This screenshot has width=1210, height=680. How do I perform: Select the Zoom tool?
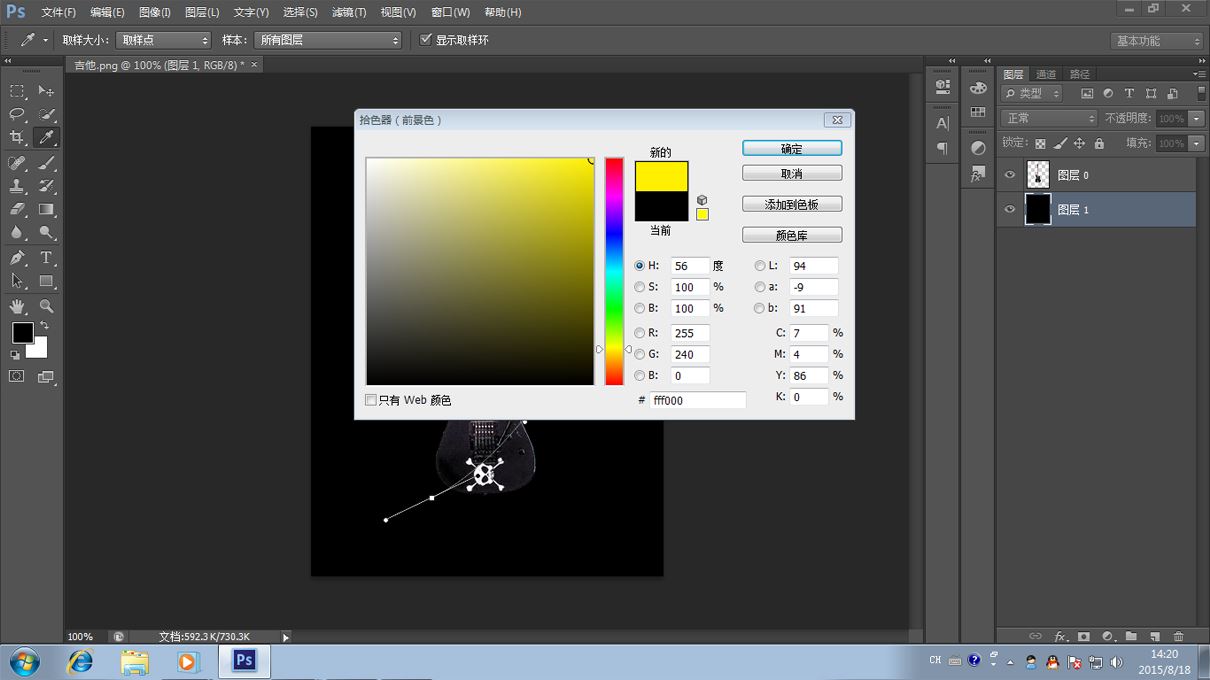tap(46, 306)
